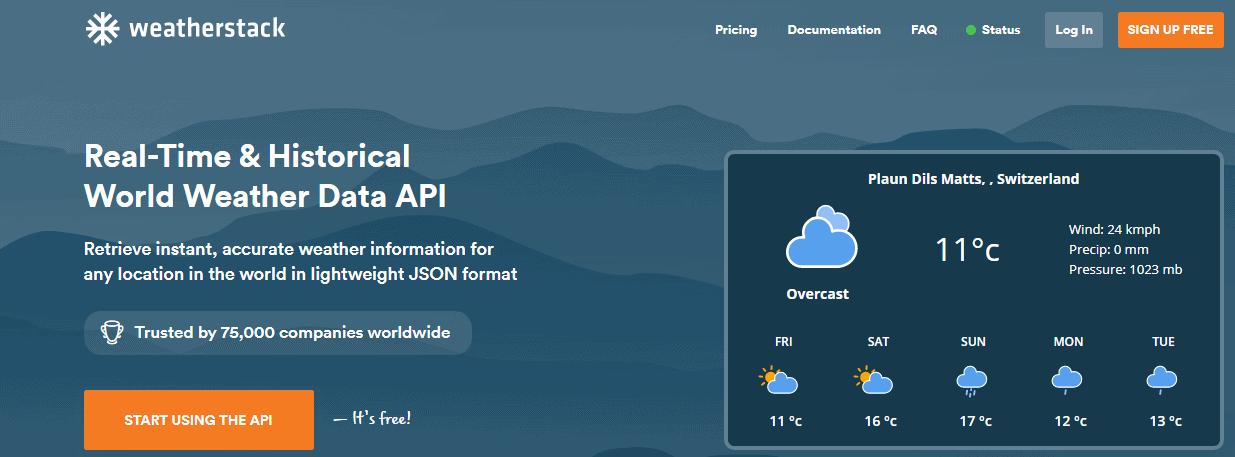Click 'Pressure: 1023 mb' value
This screenshot has height=457, width=1235.
[x=1126, y=270]
